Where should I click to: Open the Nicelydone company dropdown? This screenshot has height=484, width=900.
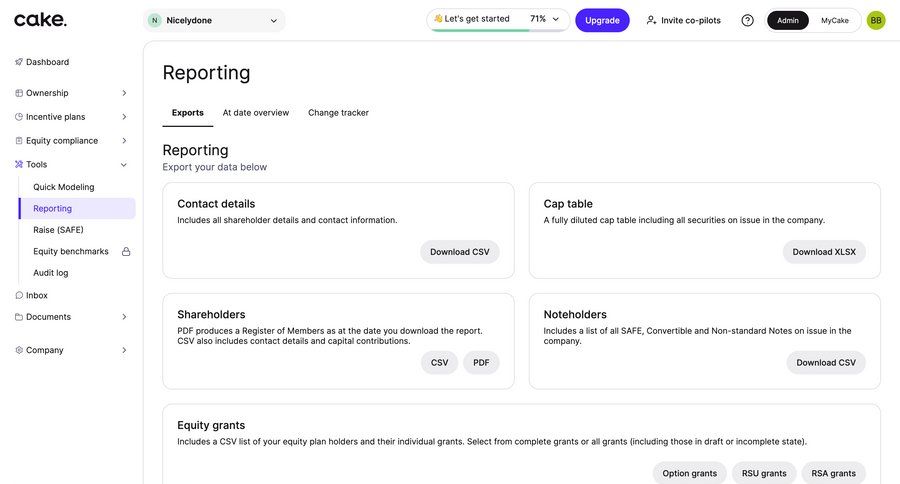(x=214, y=21)
